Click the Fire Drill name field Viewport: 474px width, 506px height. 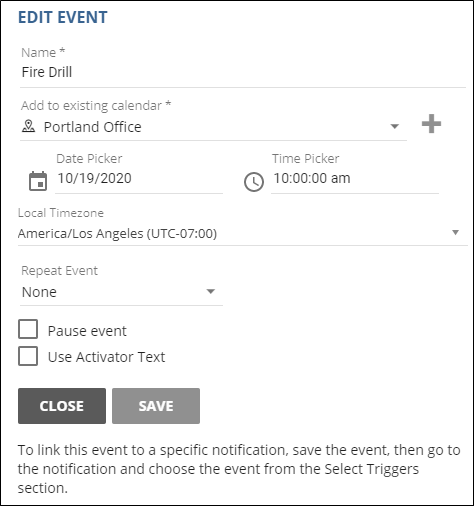pyautogui.click(x=243, y=72)
